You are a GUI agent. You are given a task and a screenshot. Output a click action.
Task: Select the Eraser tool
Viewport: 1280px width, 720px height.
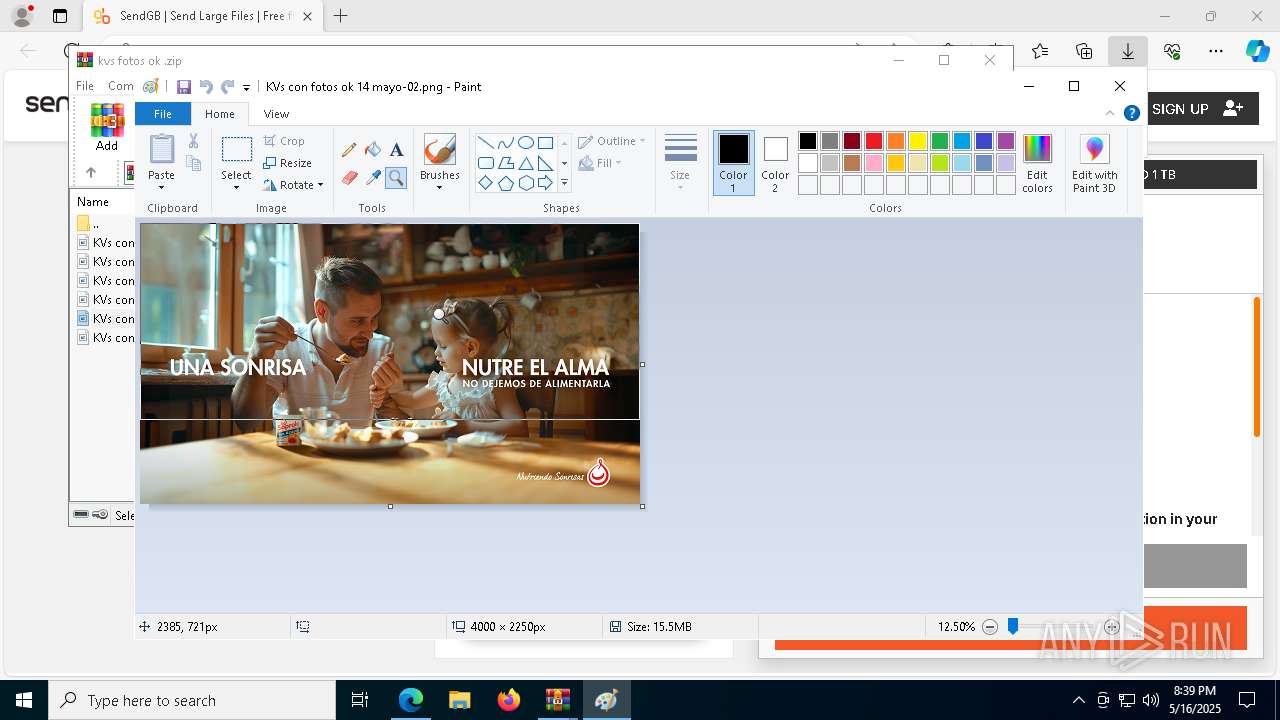(349, 178)
